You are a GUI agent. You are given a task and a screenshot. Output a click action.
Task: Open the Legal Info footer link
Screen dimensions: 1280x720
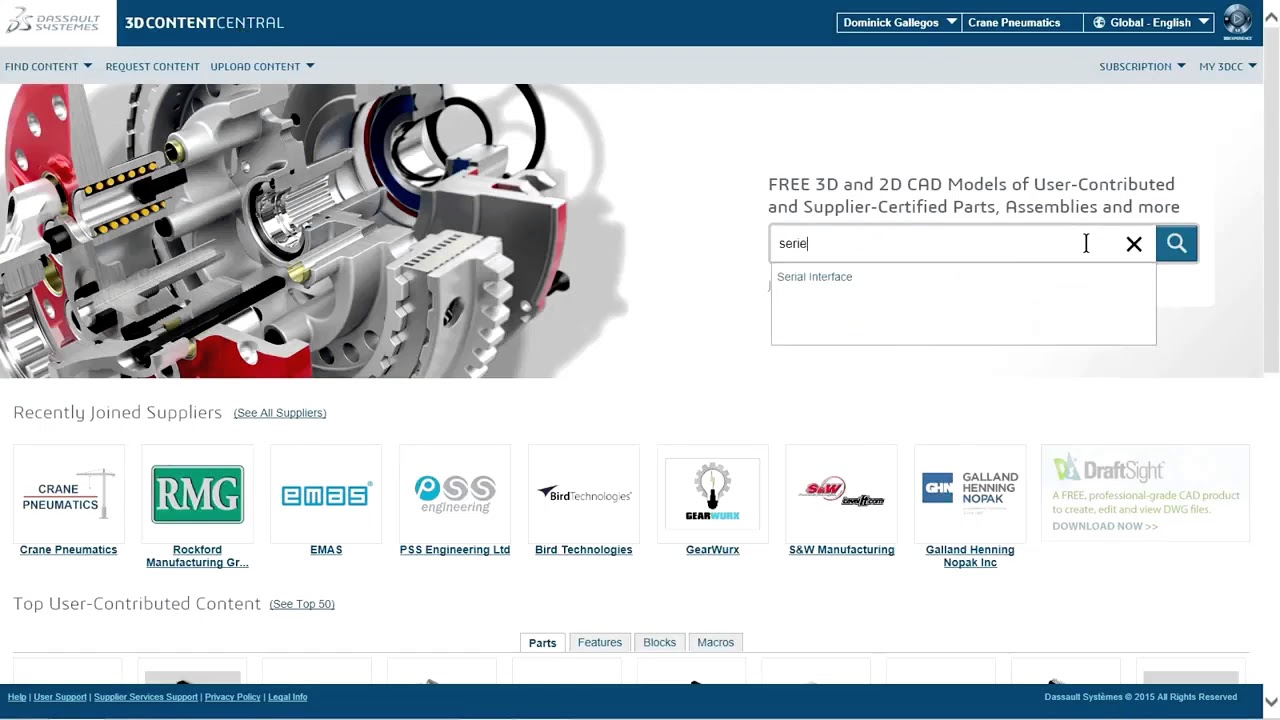coord(287,697)
